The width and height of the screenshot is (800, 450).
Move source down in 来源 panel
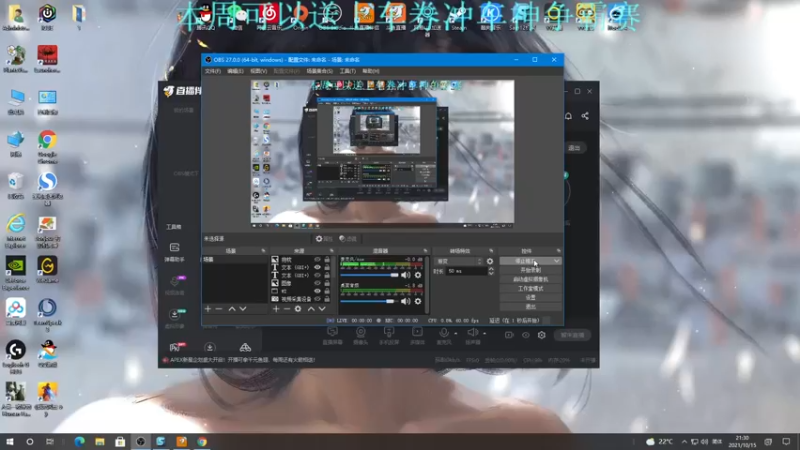(x=322, y=309)
